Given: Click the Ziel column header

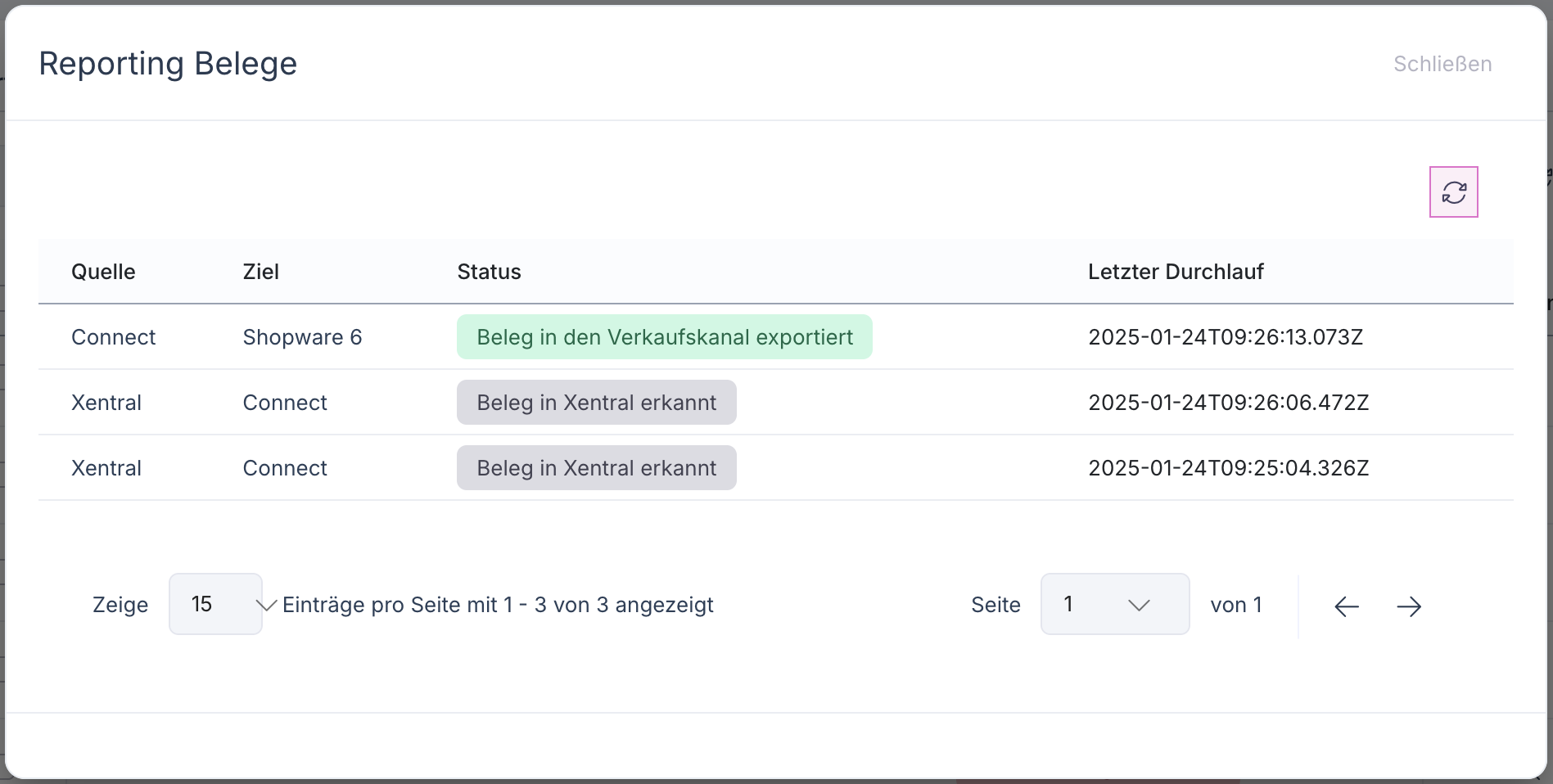Looking at the screenshot, I should 260,272.
